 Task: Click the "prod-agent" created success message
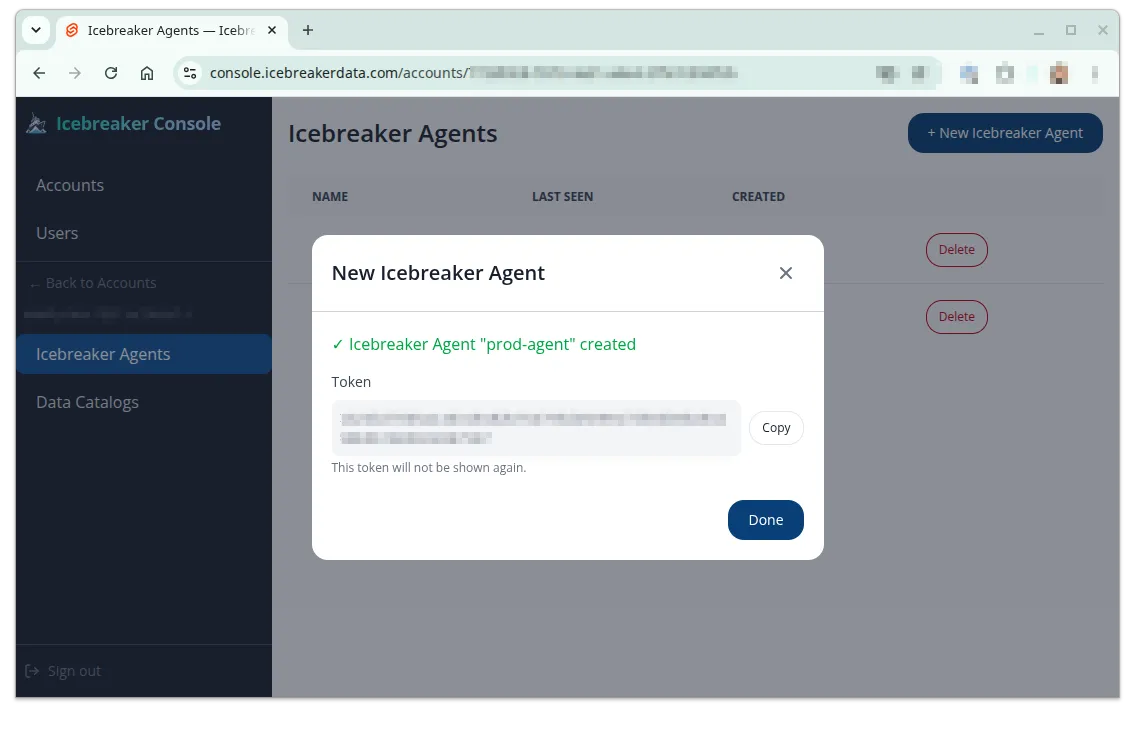[484, 345]
